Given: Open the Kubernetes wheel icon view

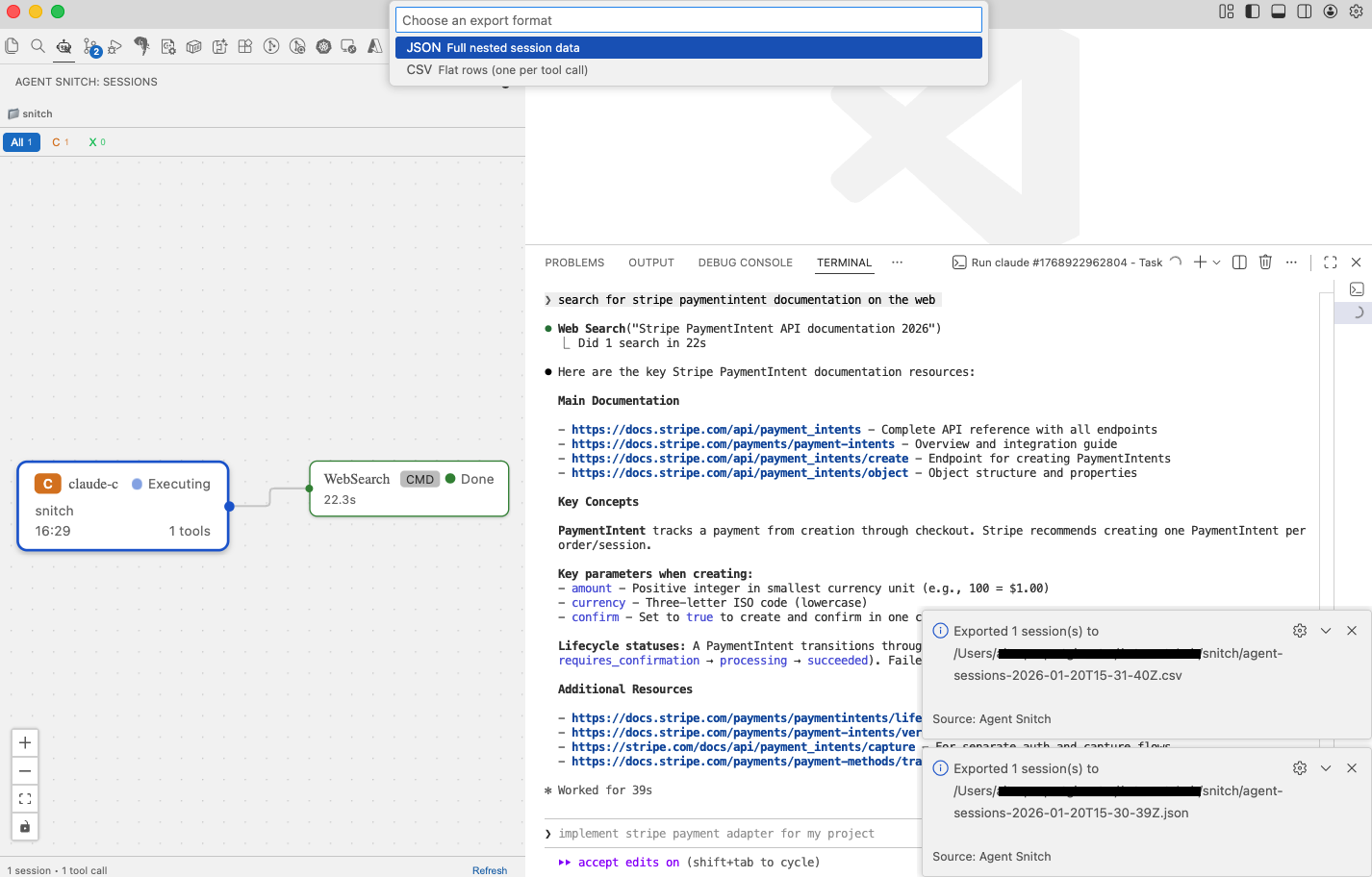Looking at the screenshot, I should 323,46.
